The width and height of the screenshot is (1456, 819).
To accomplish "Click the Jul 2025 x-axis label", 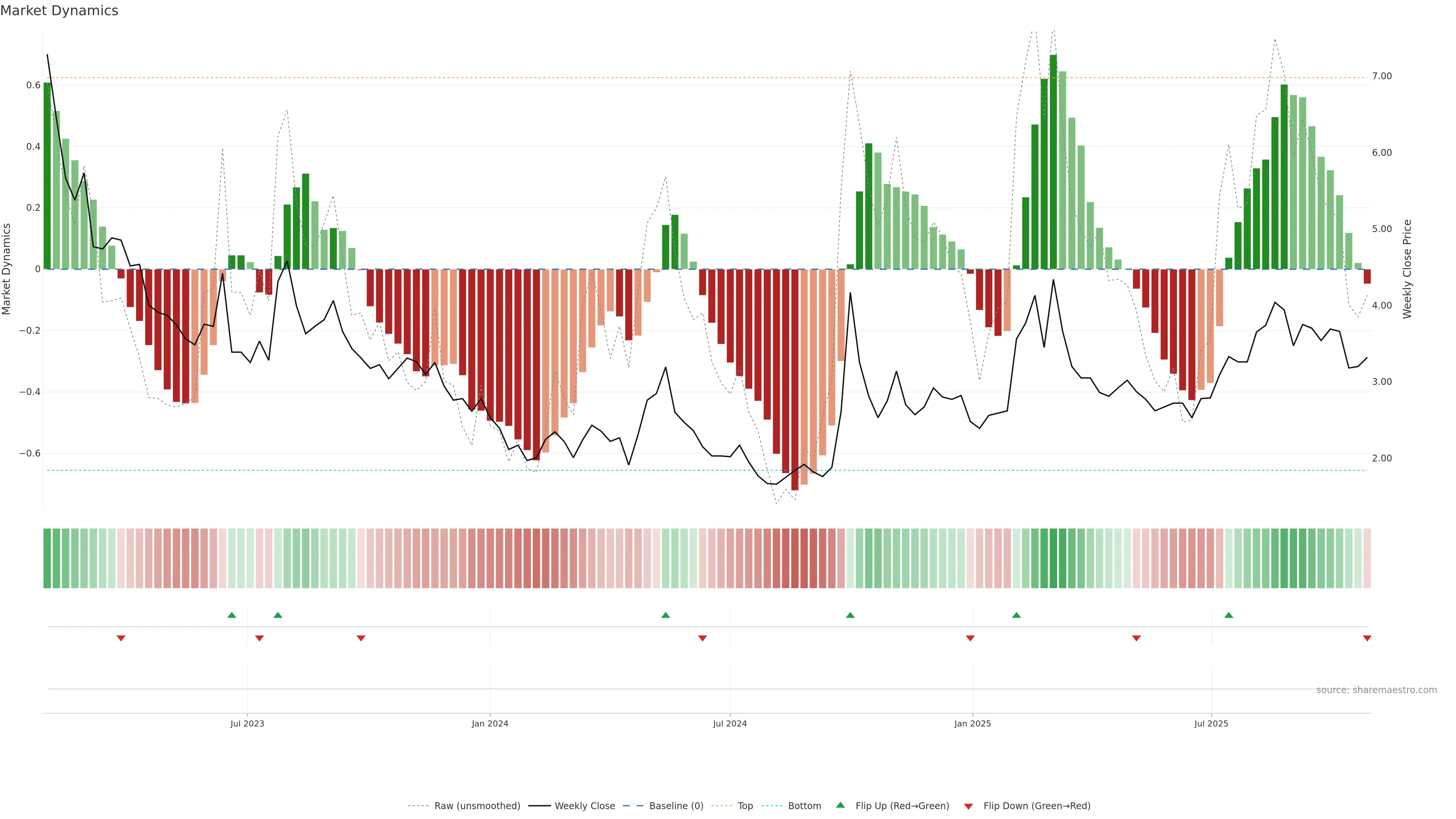I will pyautogui.click(x=1211, y=723).
